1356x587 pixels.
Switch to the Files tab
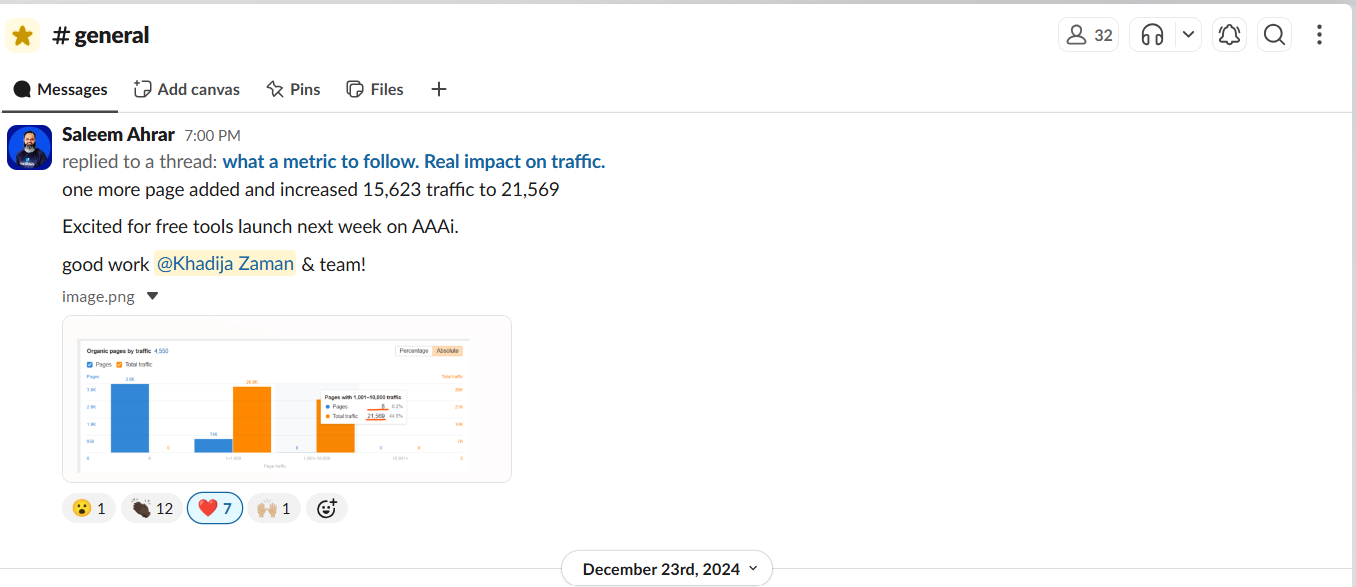click(x=375, y=89)
